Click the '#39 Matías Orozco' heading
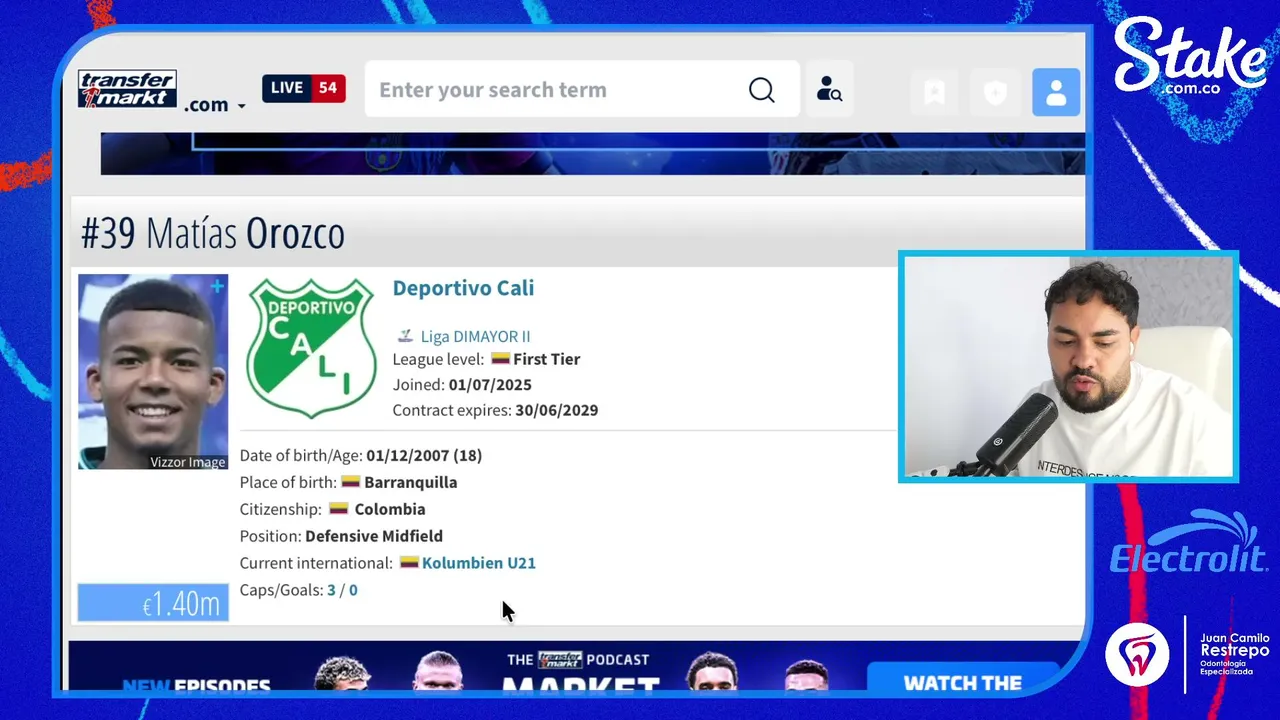Viewport: 1280px width, 720px height. pyautogui.click(x=213, y=233)
